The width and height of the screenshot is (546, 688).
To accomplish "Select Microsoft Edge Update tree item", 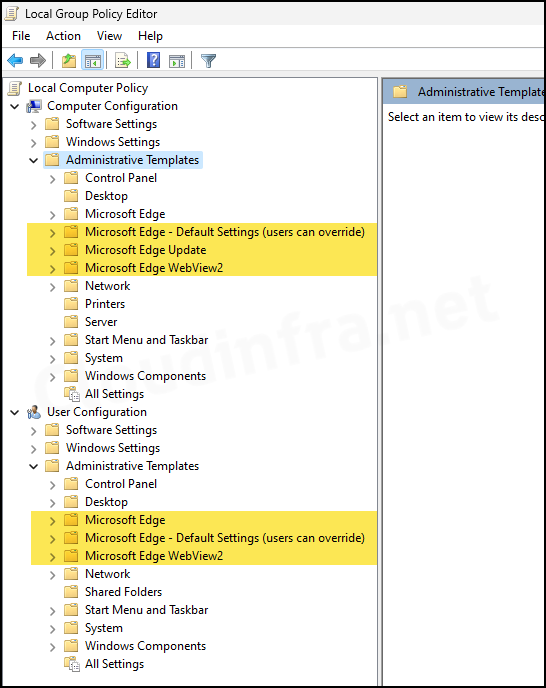I will point(146,250).
